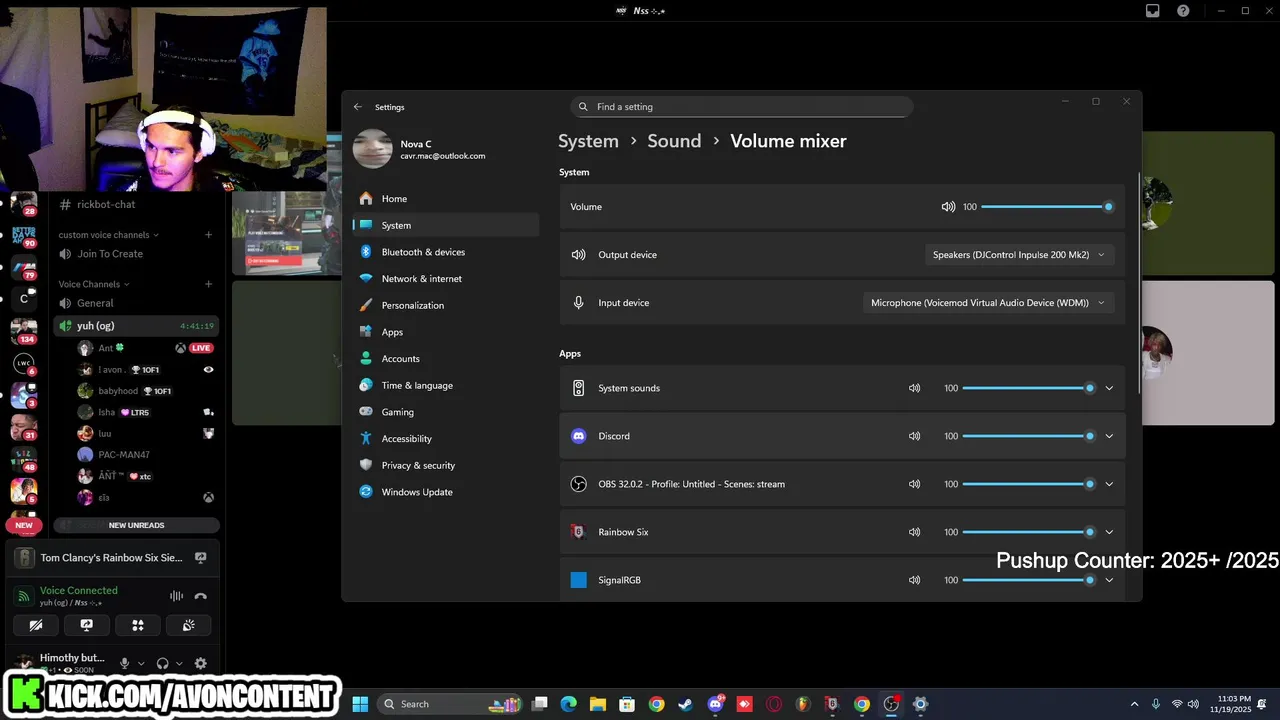Open Discord soundboard button
Screen dimensions: 1280x720
click(x=188, y=626)
